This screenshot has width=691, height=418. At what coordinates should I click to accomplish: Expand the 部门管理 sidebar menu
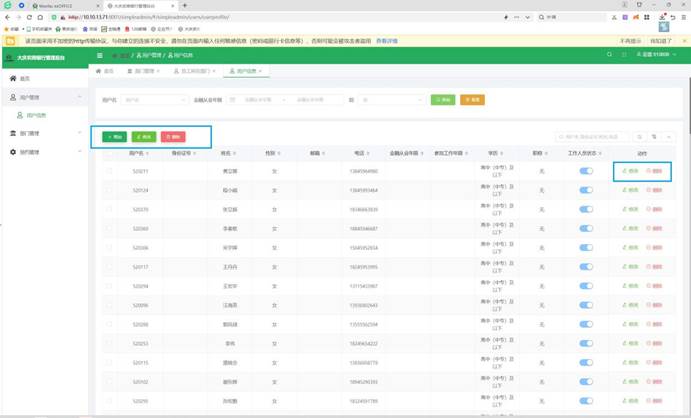coord(42,133)
